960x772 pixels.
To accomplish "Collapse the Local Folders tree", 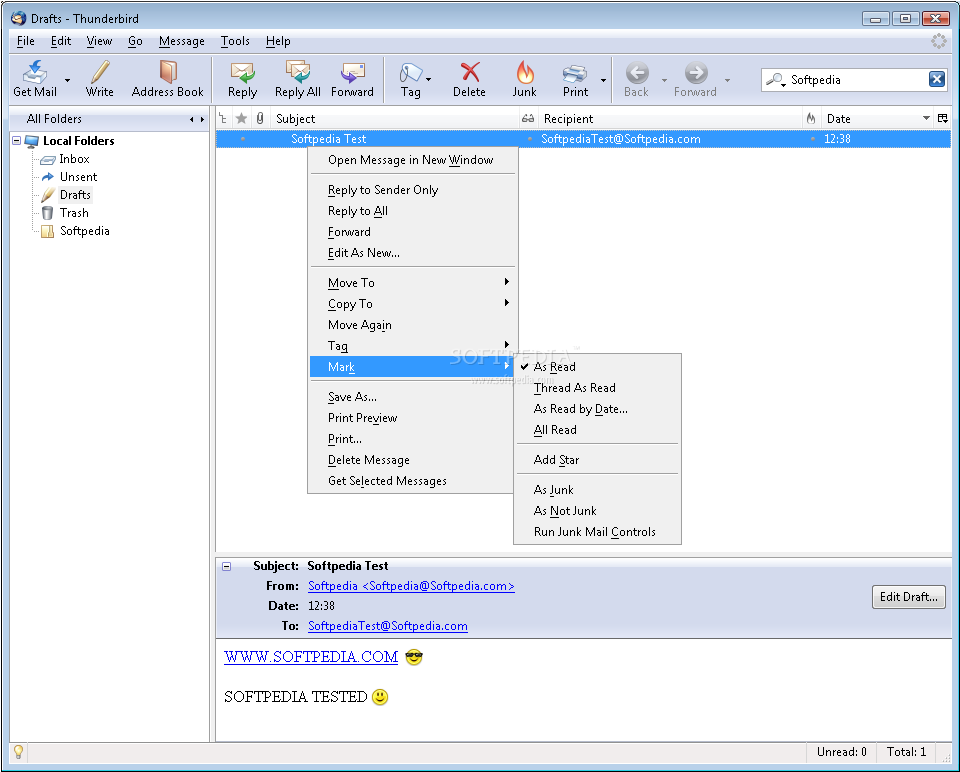I will pos(17,141).
